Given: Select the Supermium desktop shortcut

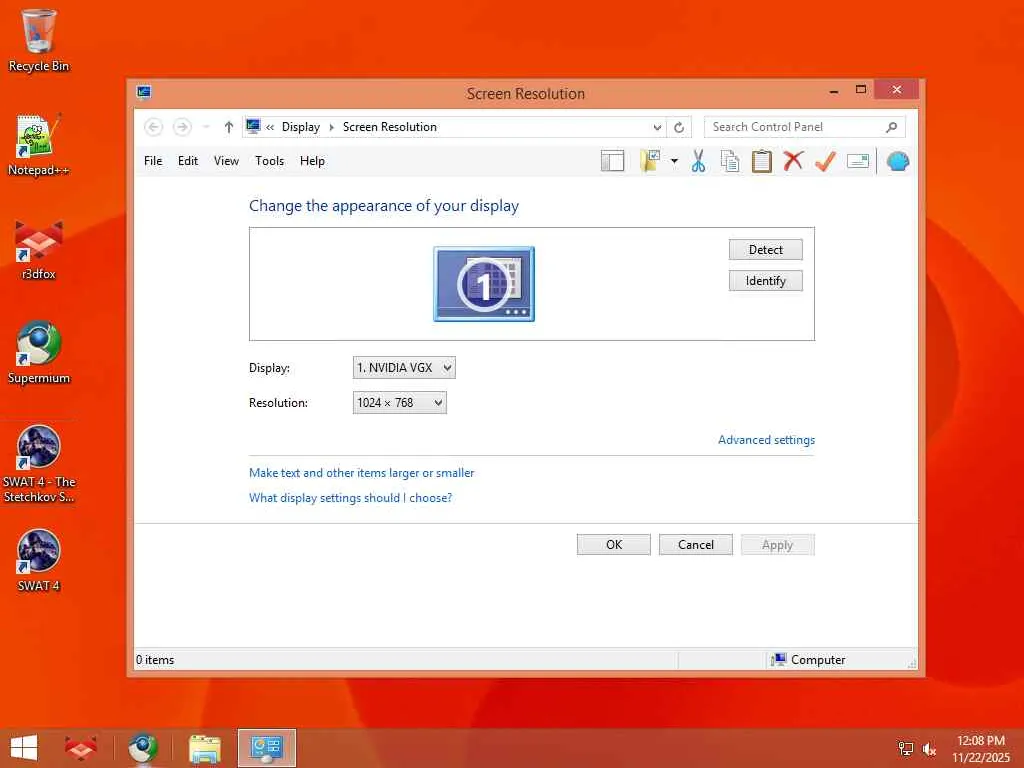Looking at the screenshot, I should click(39, 353).
